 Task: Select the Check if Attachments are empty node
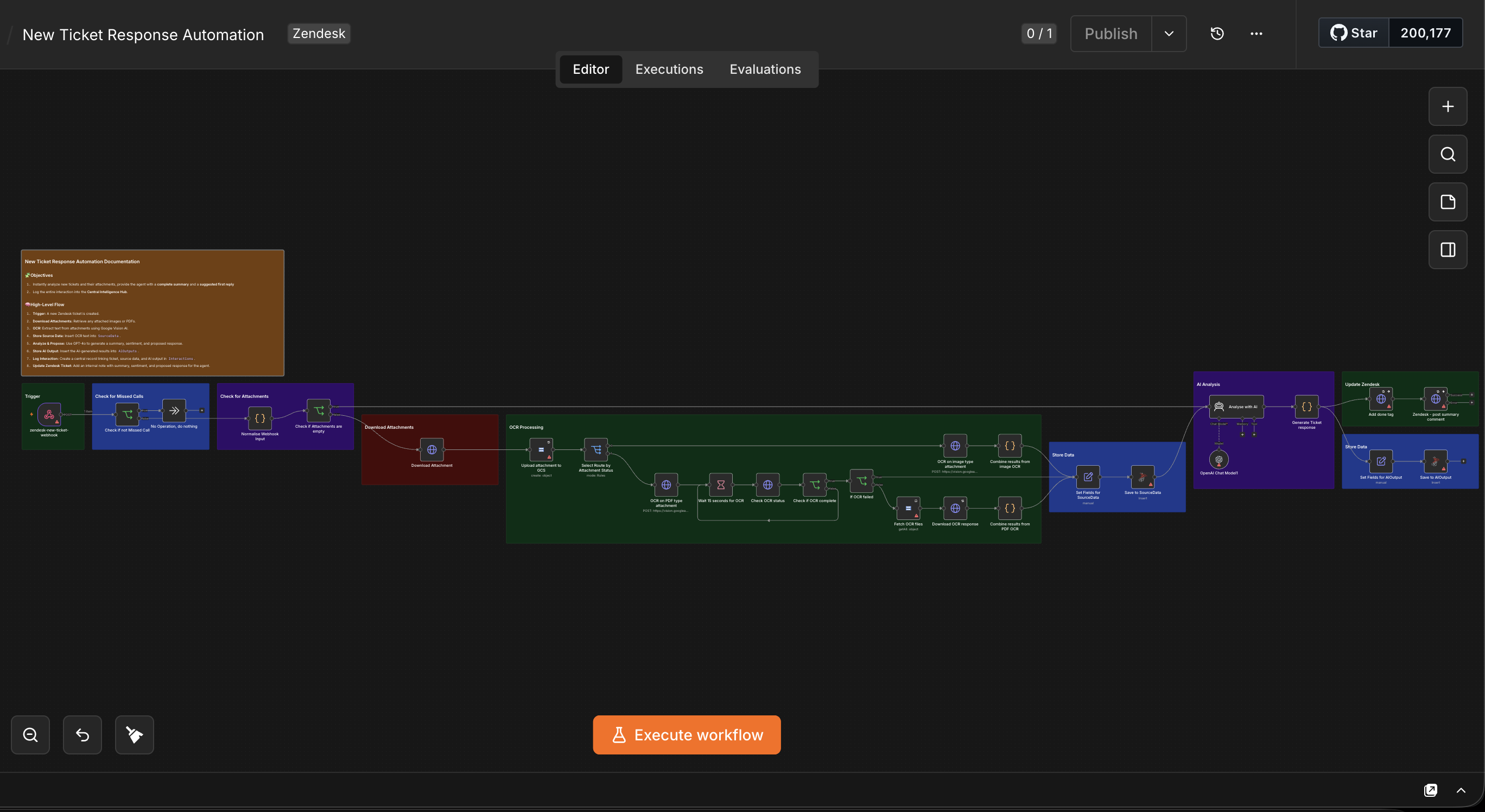[x=319, y=411]
